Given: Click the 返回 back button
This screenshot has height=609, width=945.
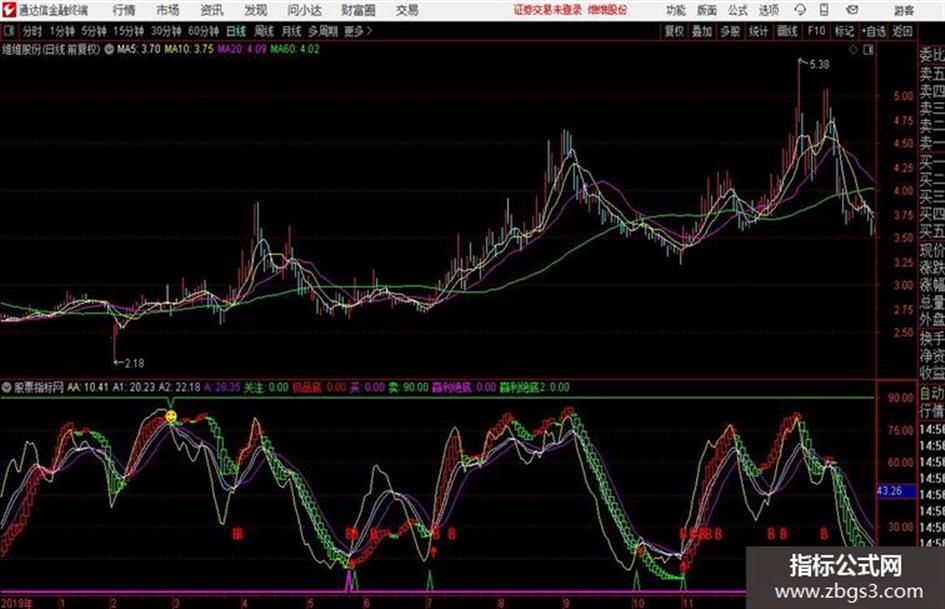Looking at the screenshot, I should pos(903,31).
